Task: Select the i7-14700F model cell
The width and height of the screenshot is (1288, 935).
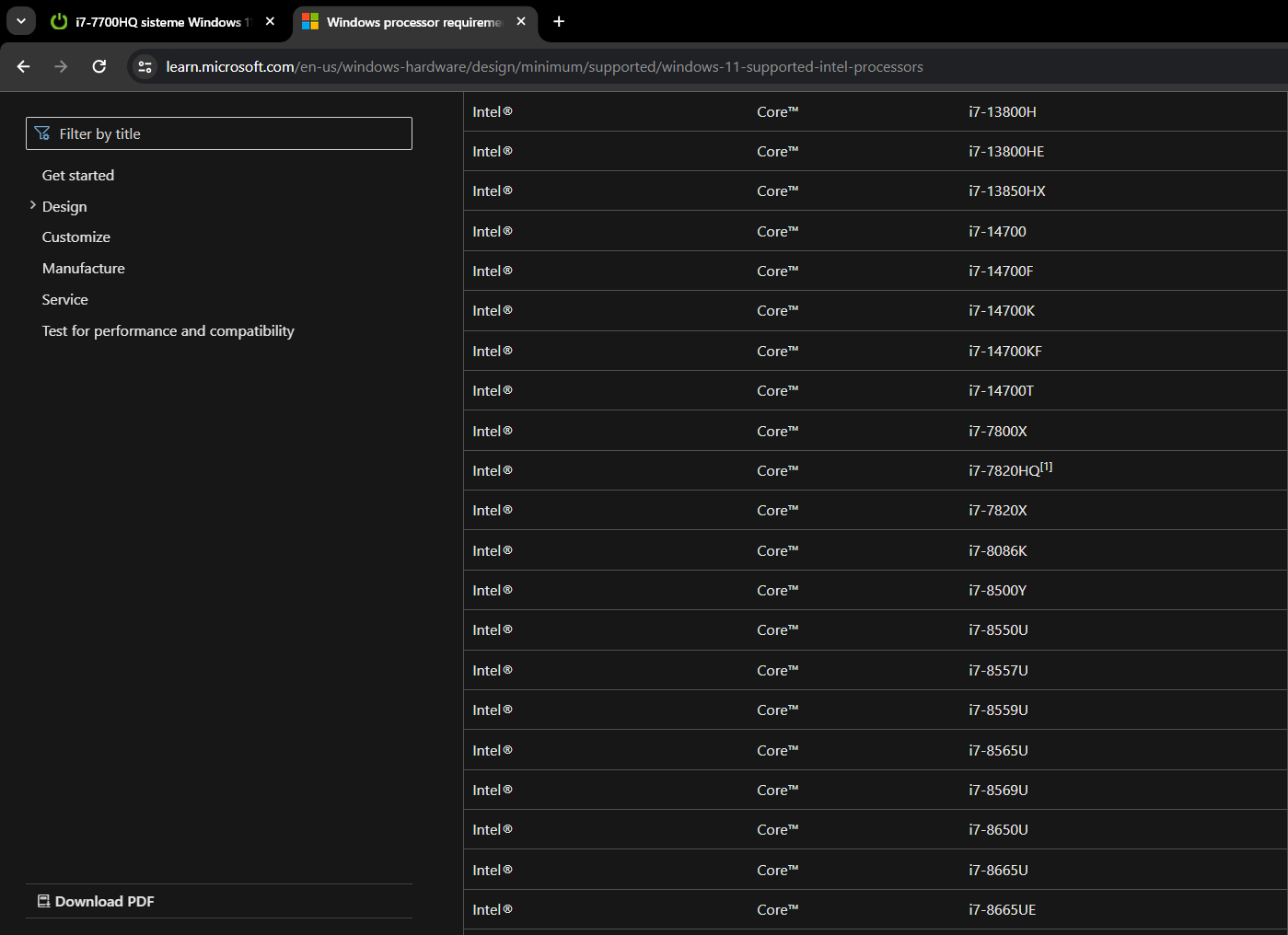Action: [x=1001, y=271]
